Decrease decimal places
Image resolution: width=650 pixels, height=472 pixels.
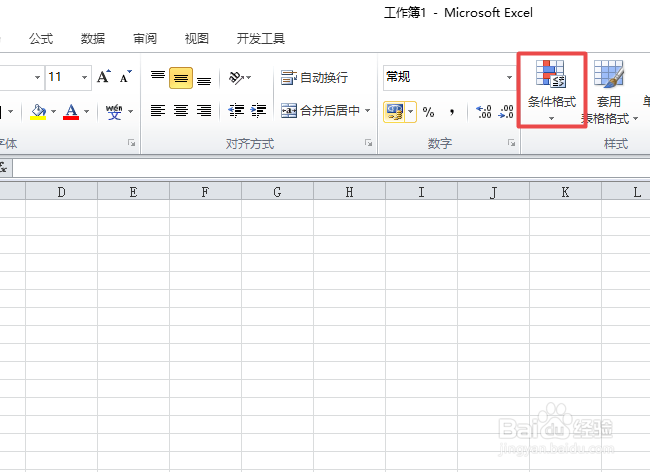[x=506, y=112]
